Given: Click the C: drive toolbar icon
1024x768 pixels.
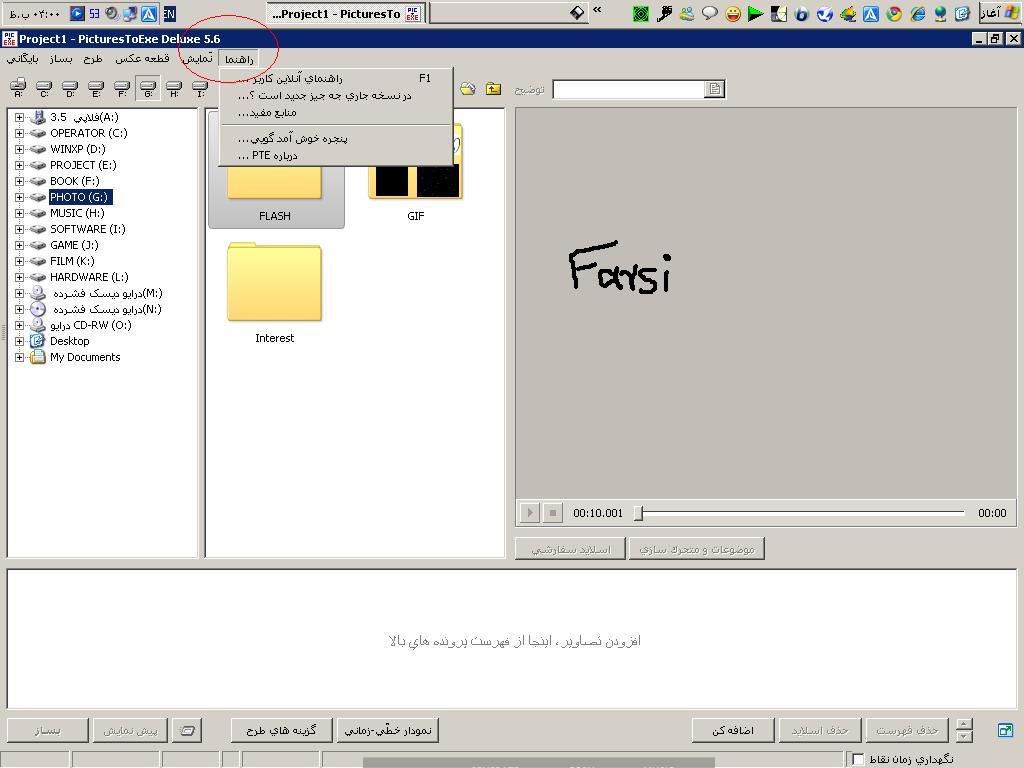Looking at the screenshot, I should pos(44,89).
